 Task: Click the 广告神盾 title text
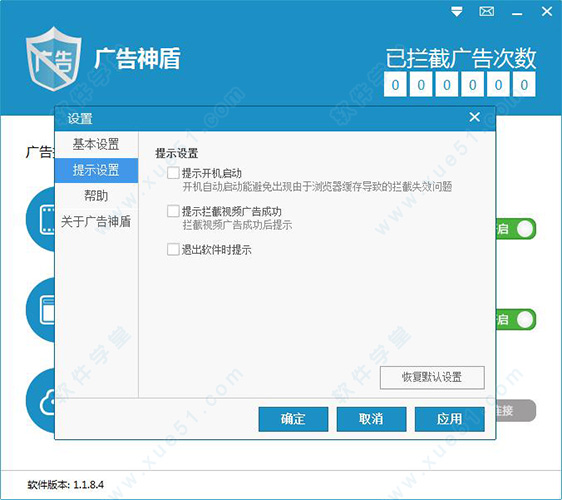[x=137, y=58]
